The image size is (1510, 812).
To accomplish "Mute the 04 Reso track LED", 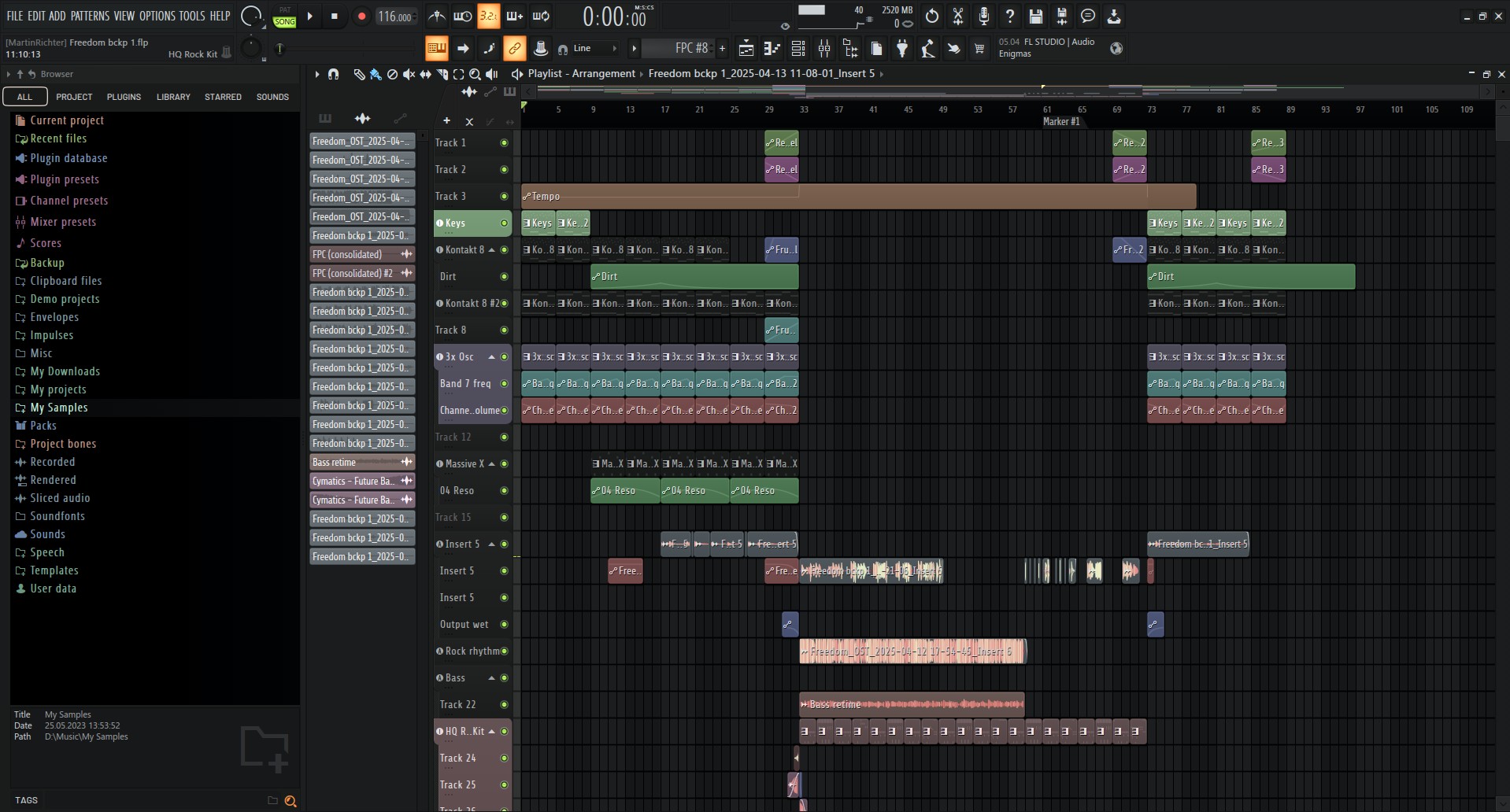I will 504,491.
